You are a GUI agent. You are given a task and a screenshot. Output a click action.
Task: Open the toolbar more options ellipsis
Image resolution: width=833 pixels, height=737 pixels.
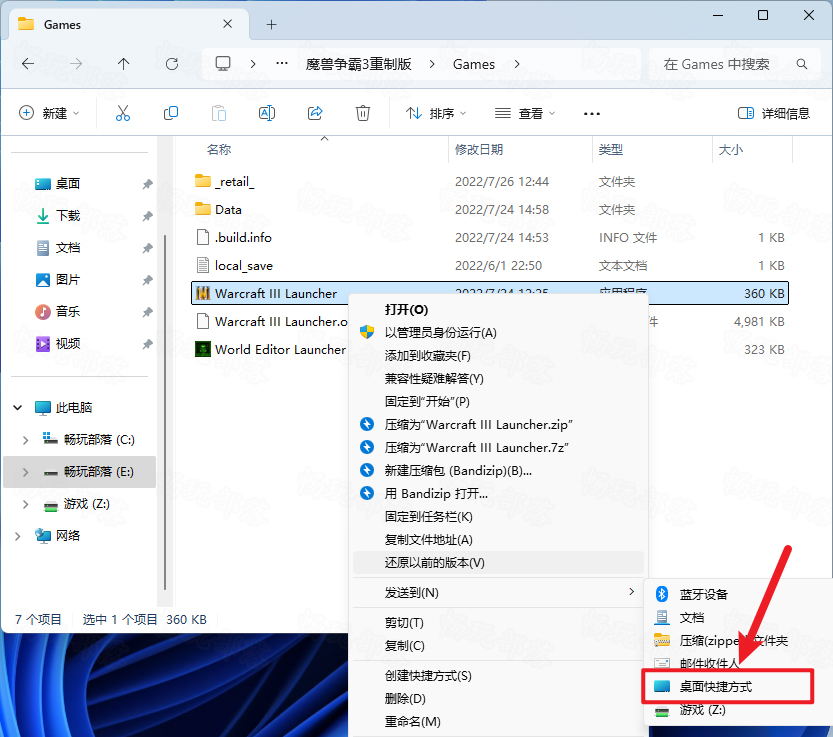tap(592, 113)
